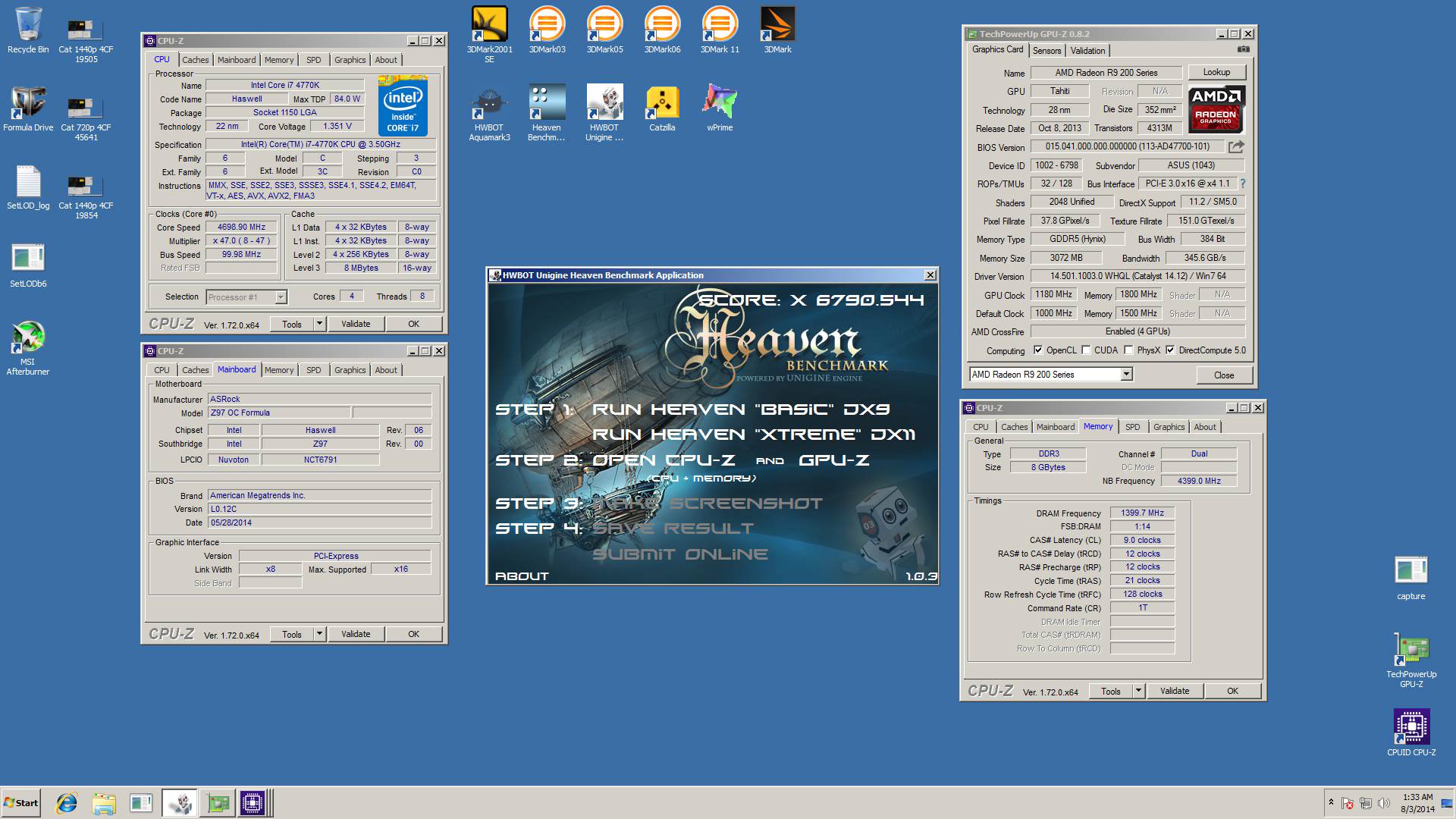Launch the TechPowerUp GPU-Z desktop shortcut
The image size is (1456, 819).
[1411, 660]
